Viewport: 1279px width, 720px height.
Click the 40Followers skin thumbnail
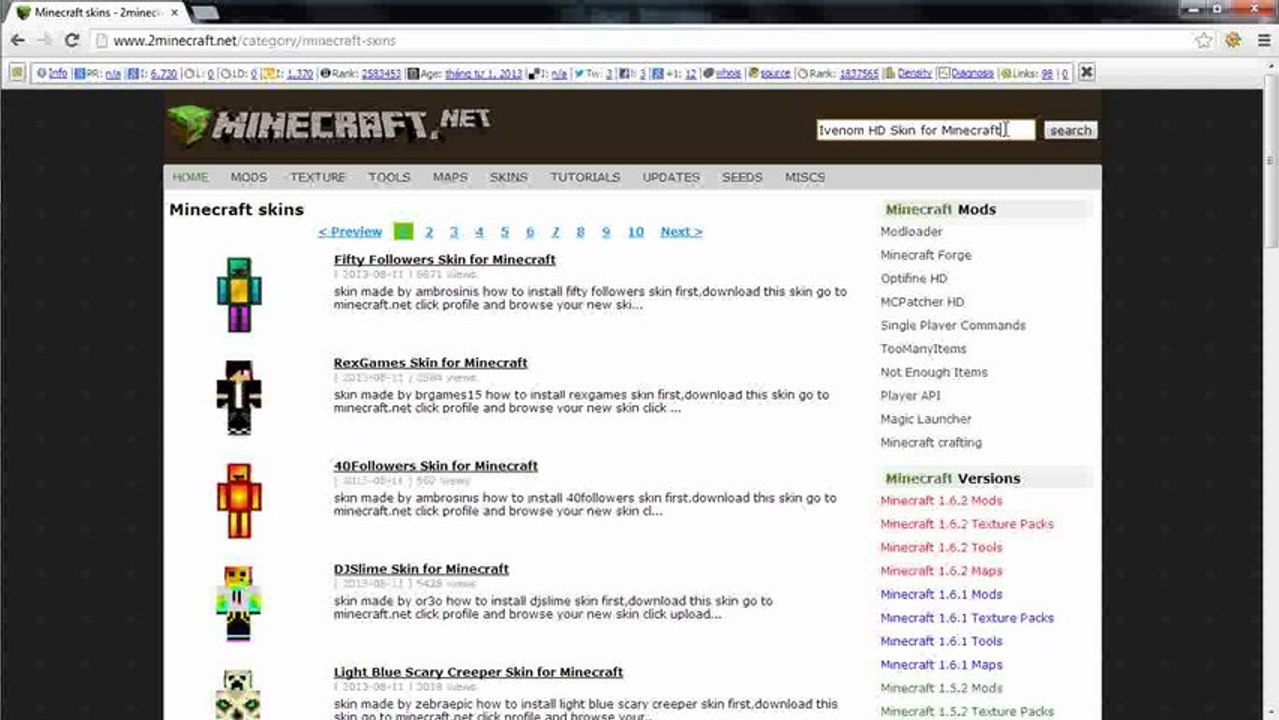click(238, 500)
